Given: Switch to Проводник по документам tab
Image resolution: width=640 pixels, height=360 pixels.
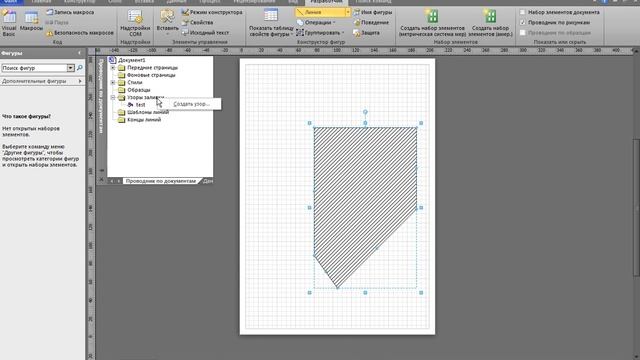Looking at the screenshot, I should [x=161, y=181].
